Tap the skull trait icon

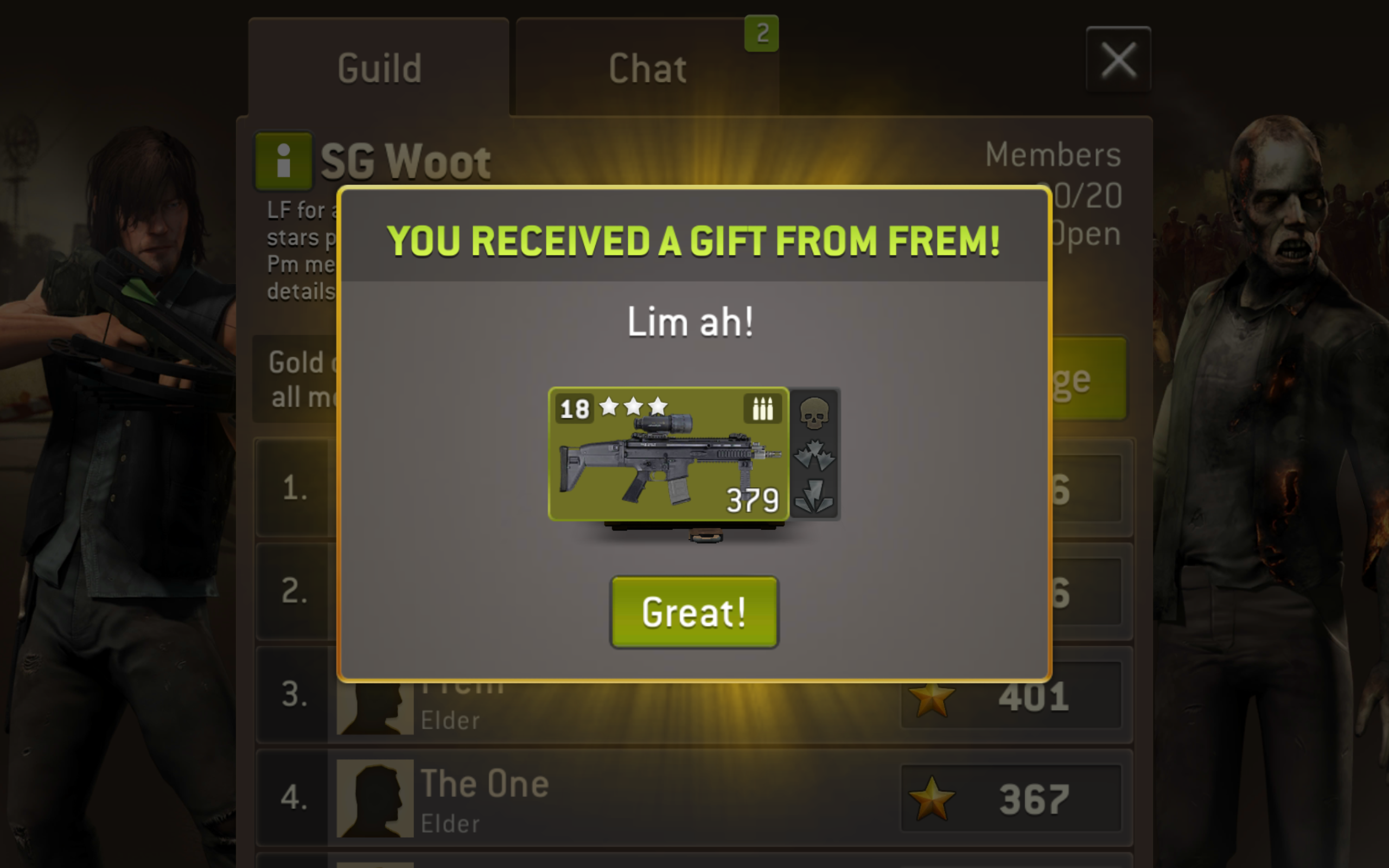pos(814,413)
